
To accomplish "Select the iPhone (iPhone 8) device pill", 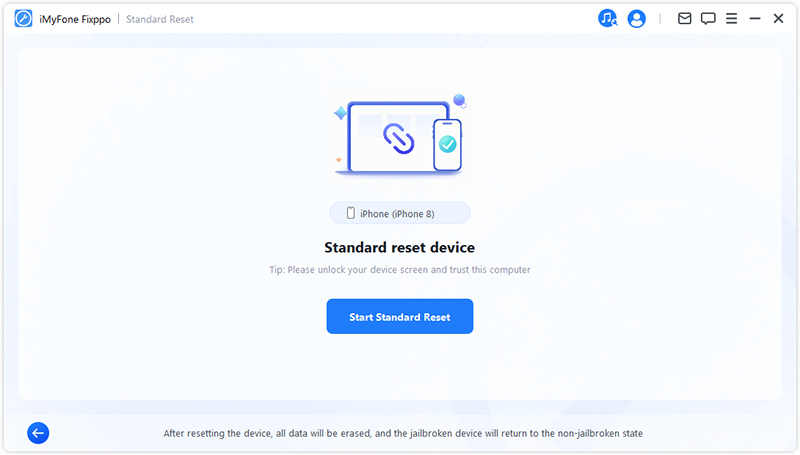I will [x=399, y=213].
